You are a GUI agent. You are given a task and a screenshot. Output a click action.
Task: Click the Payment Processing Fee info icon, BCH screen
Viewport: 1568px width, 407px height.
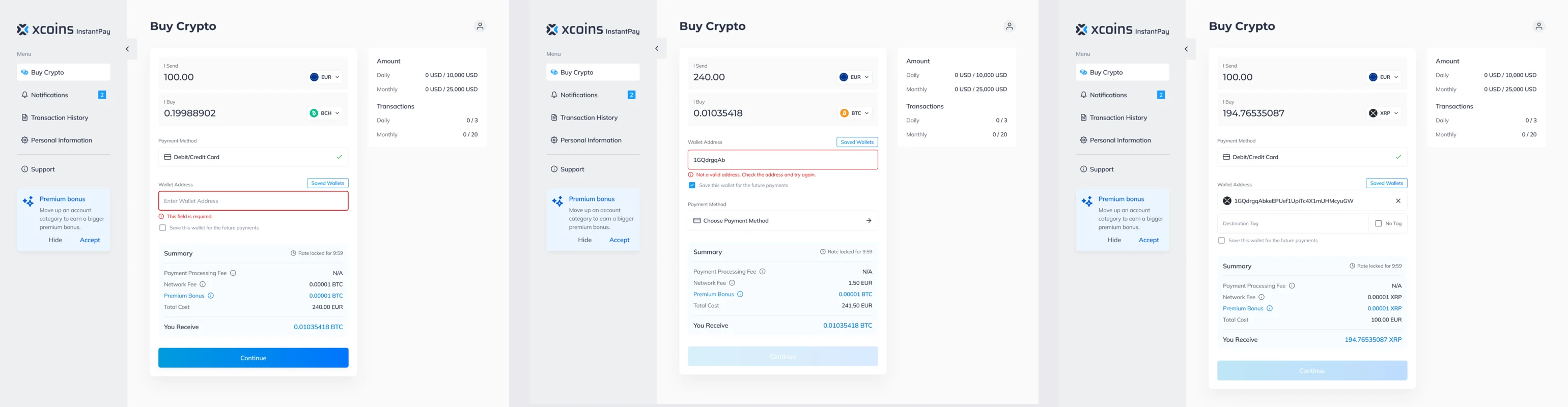[x=233, y=273]
